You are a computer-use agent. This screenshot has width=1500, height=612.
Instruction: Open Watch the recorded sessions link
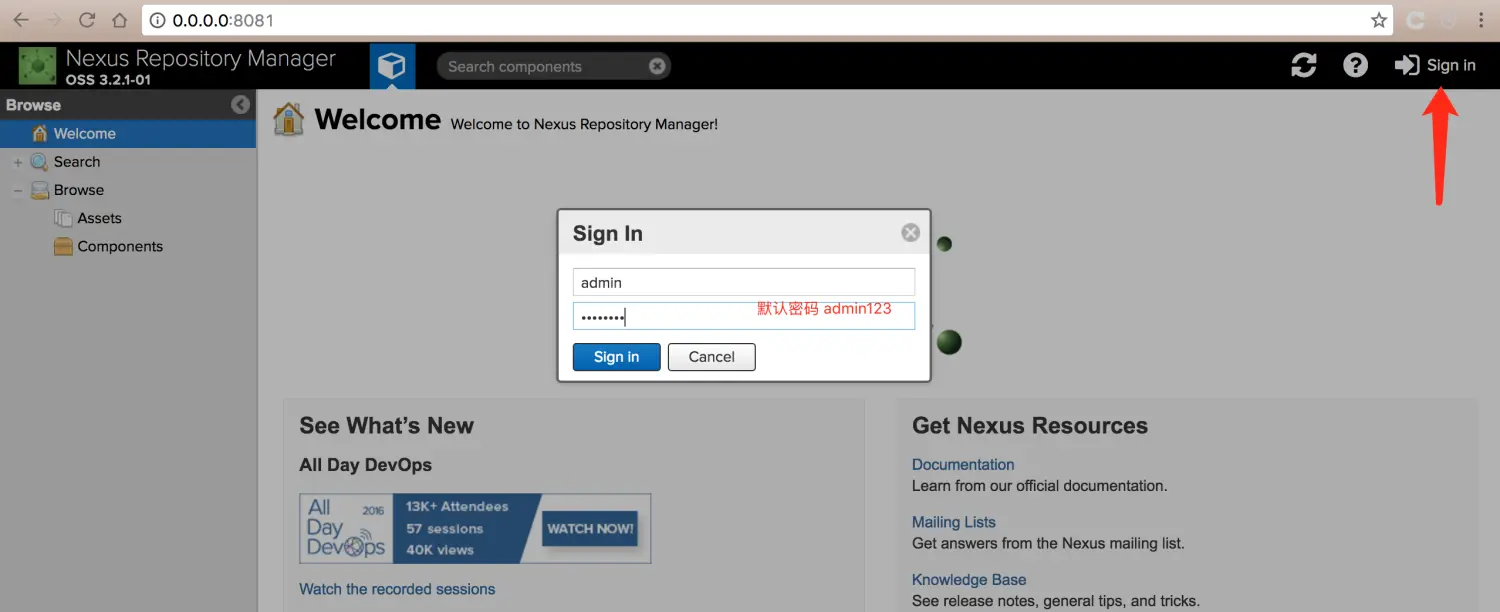click(397, 589)
